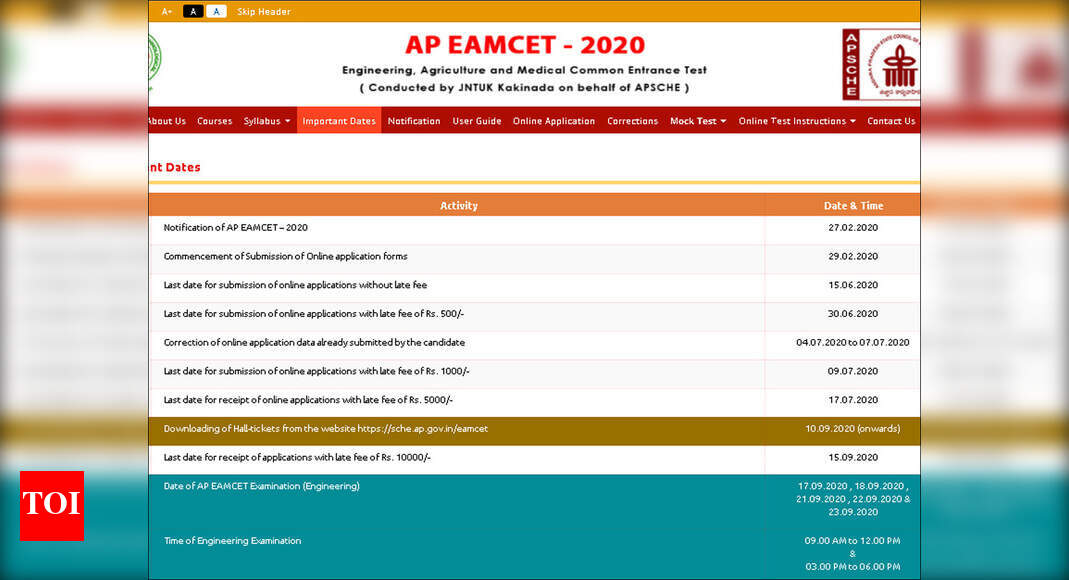Click the A+ increase font size button
This screenshot has height=580, width=1069.
click(x=166, y=12)
